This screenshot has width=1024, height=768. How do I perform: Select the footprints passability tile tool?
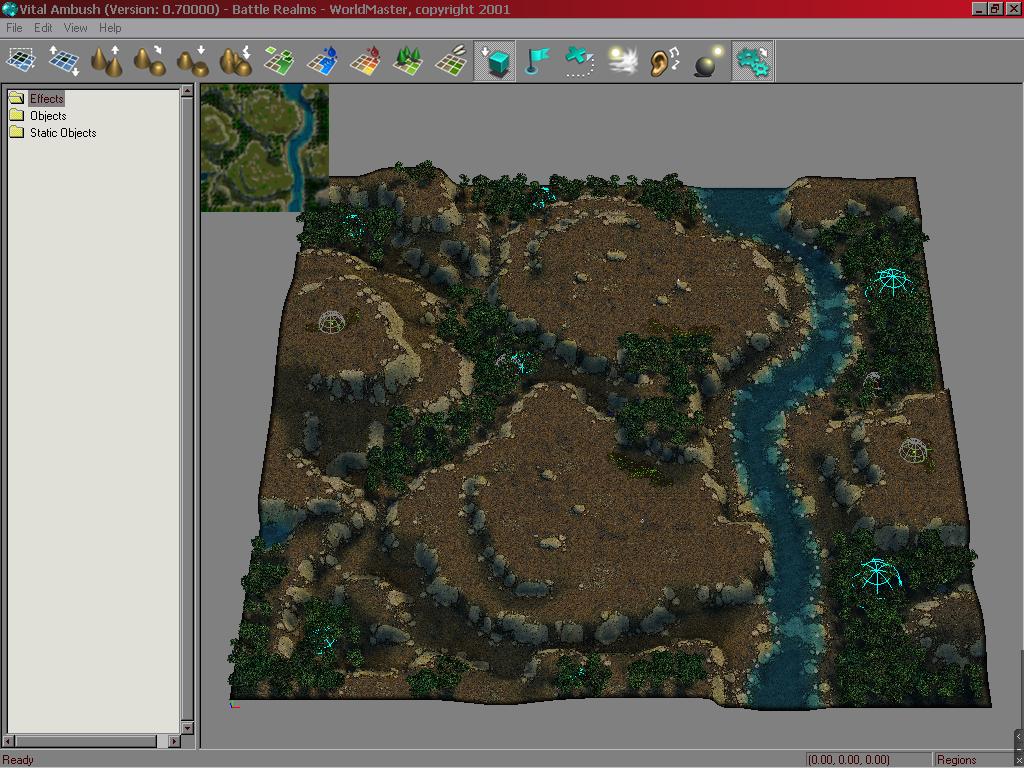click(451, 61)
